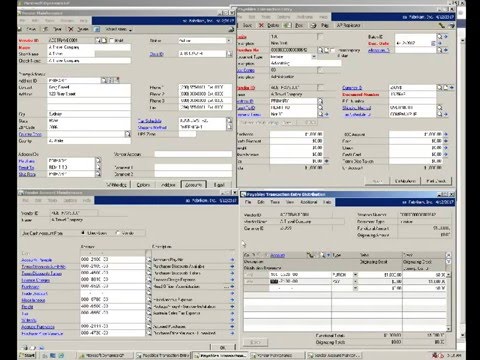Open Batch ID lookup in Payables Transaction Entry

pos(440,36)
